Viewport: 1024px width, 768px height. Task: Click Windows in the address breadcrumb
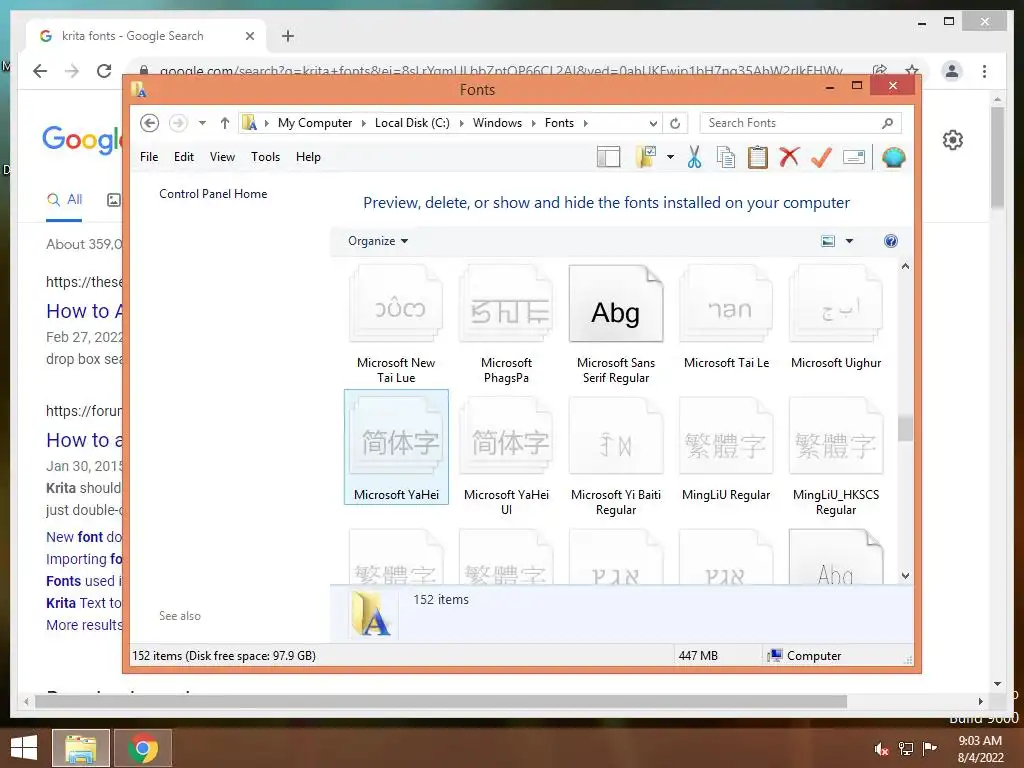497,123
